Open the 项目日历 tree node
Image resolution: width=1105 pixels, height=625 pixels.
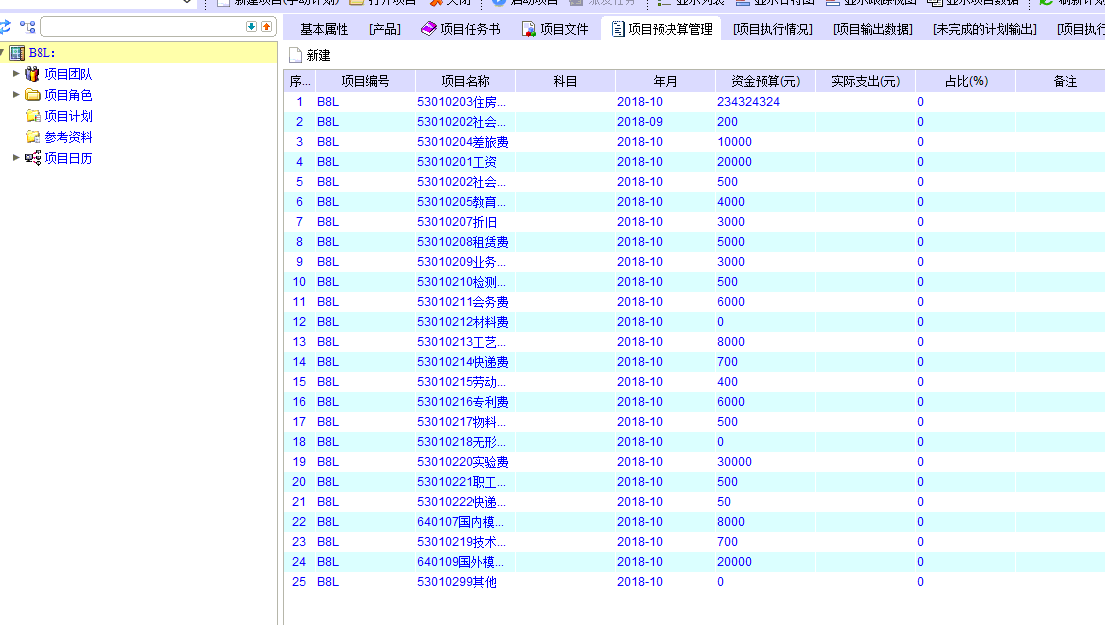pos(68,159)
